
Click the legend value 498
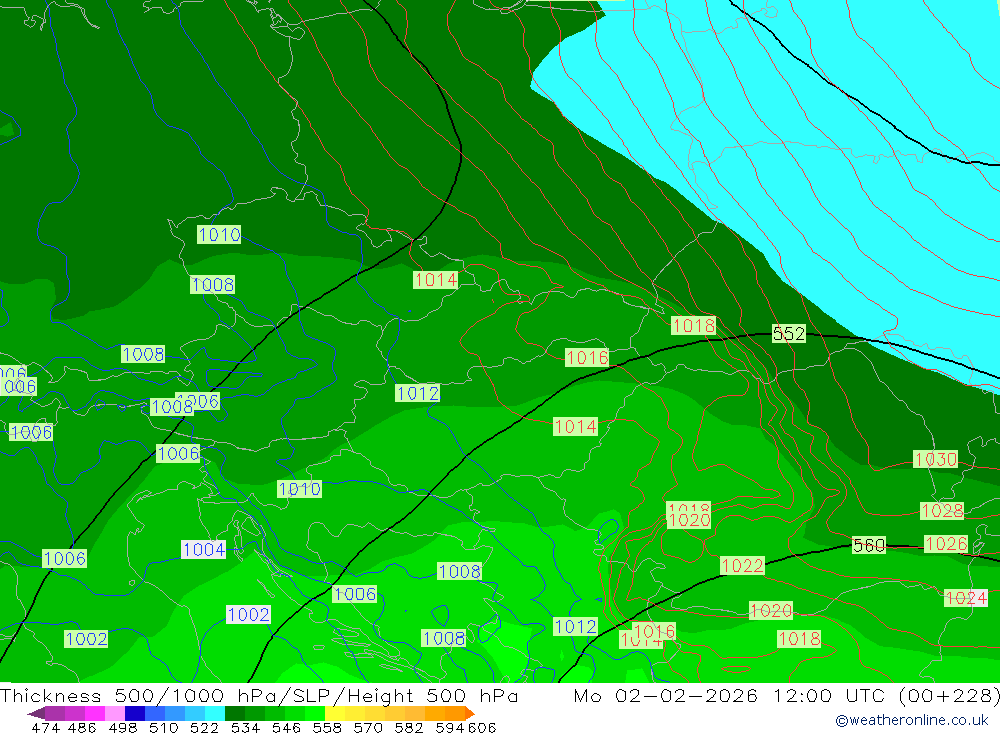coord(123,728)
